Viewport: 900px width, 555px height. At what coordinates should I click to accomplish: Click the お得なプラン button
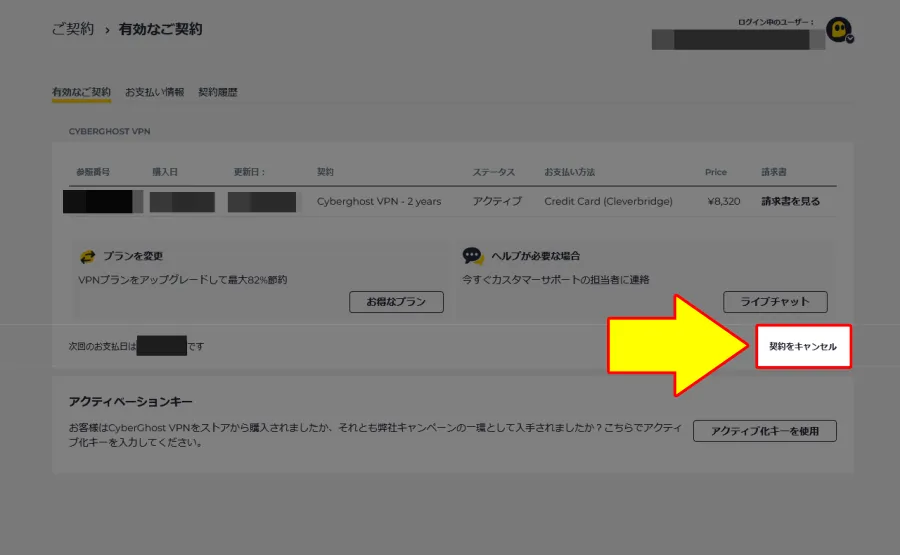point(396,302)
